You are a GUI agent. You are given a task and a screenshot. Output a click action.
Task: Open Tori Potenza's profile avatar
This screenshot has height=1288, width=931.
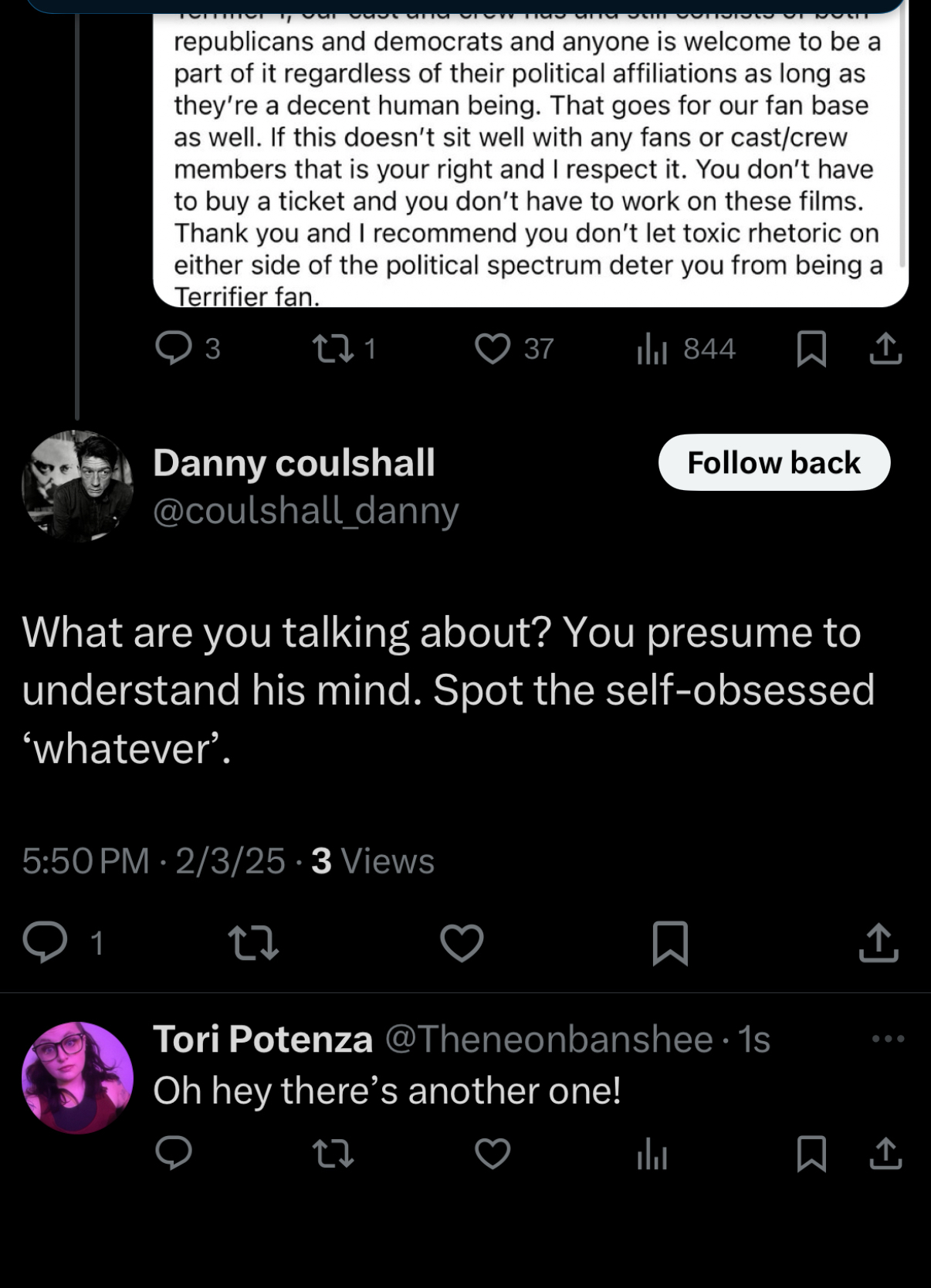point(77,1077)
